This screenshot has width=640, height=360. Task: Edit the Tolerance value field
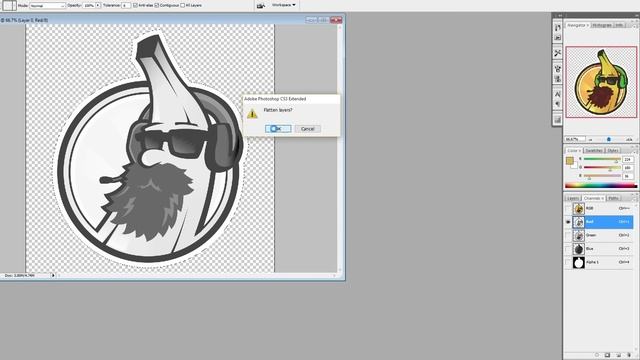click(x=126, y=6)
